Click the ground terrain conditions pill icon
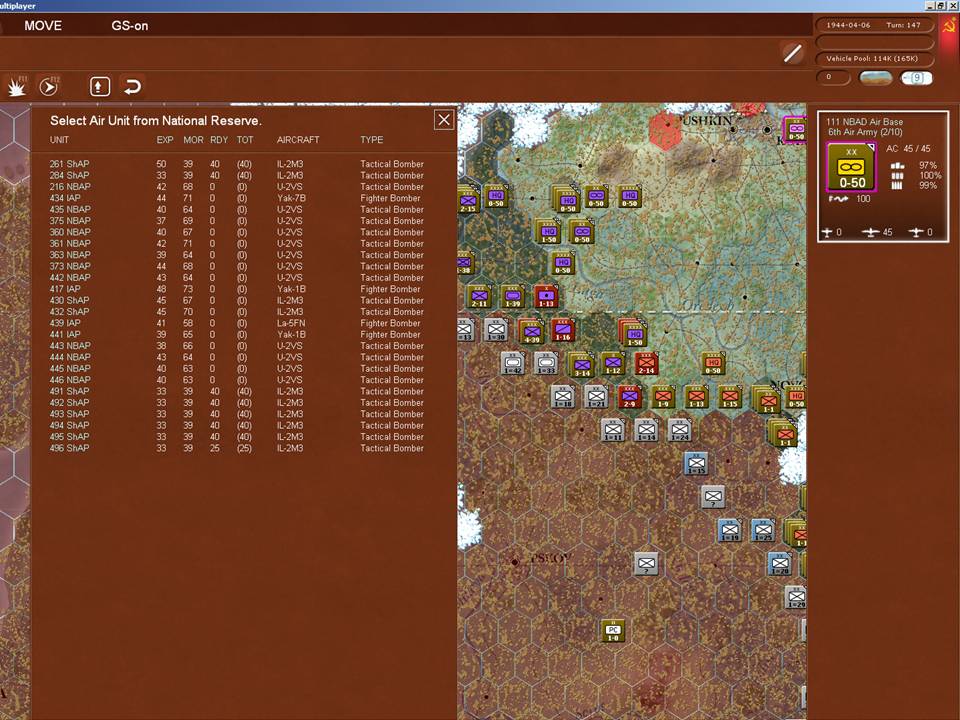Screen dimensions: 960x720 876,78
